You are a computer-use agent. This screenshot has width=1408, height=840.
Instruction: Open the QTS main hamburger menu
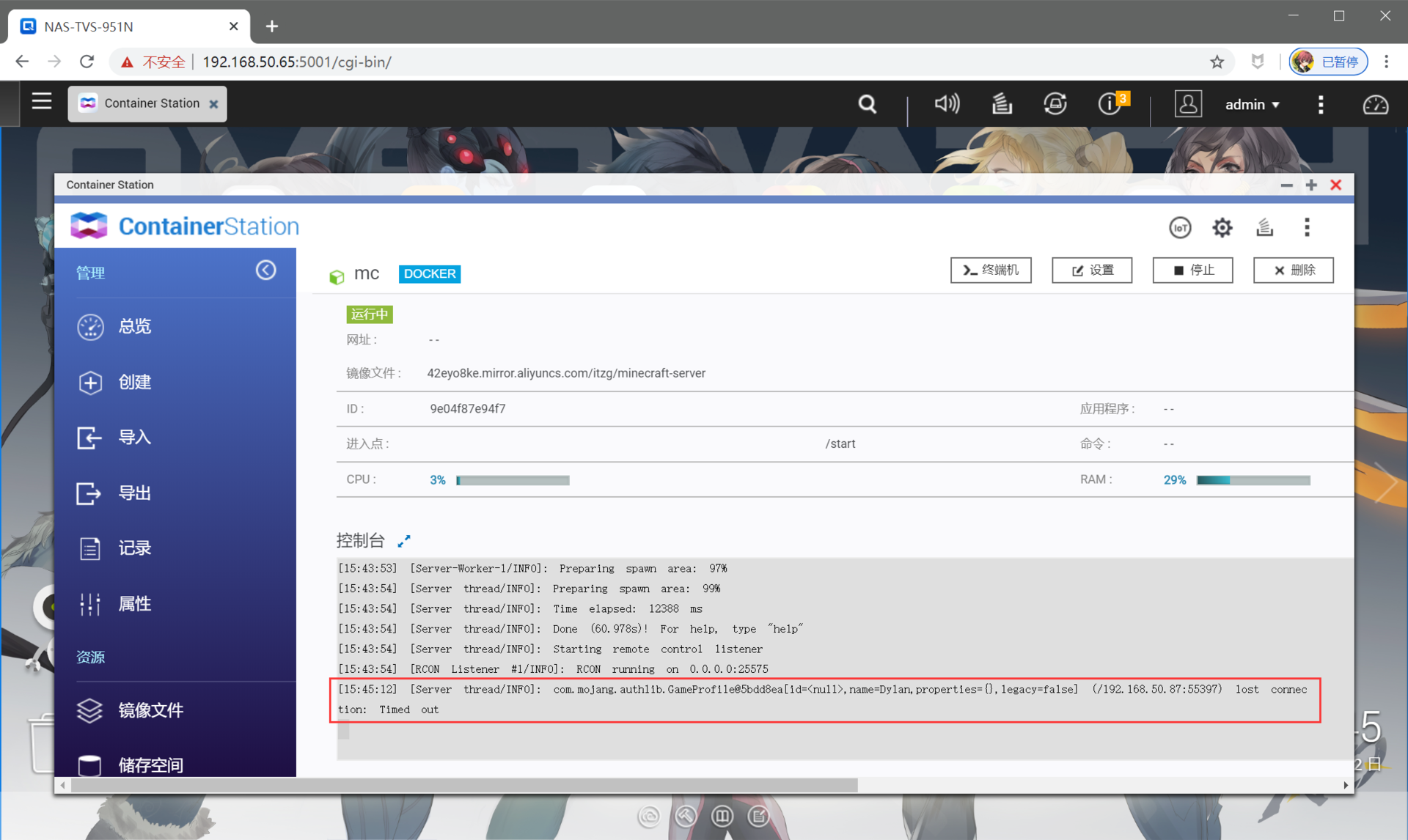42,102
